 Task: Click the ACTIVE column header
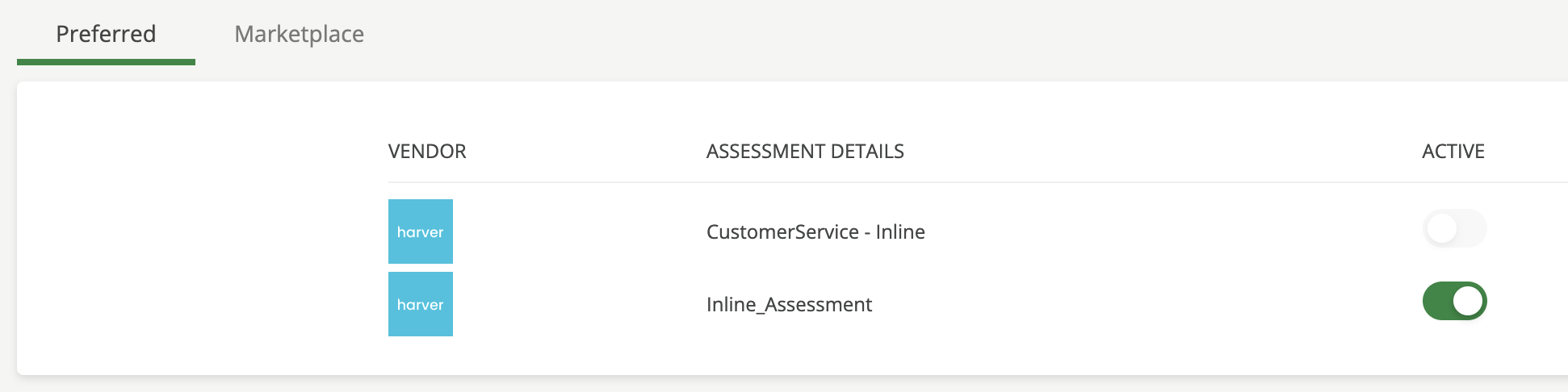[x=1453, y=152]
